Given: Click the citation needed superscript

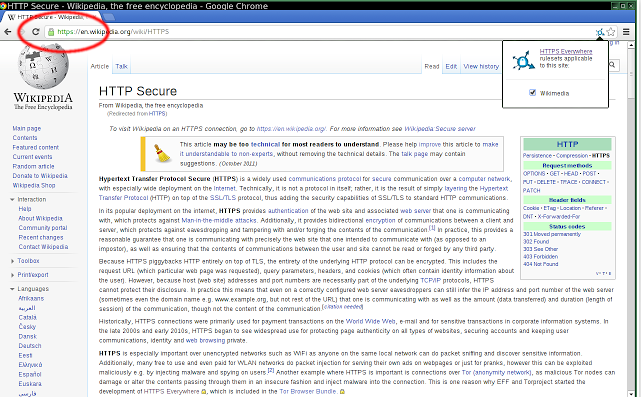Looking at the screenshot, I should (343, 307).
